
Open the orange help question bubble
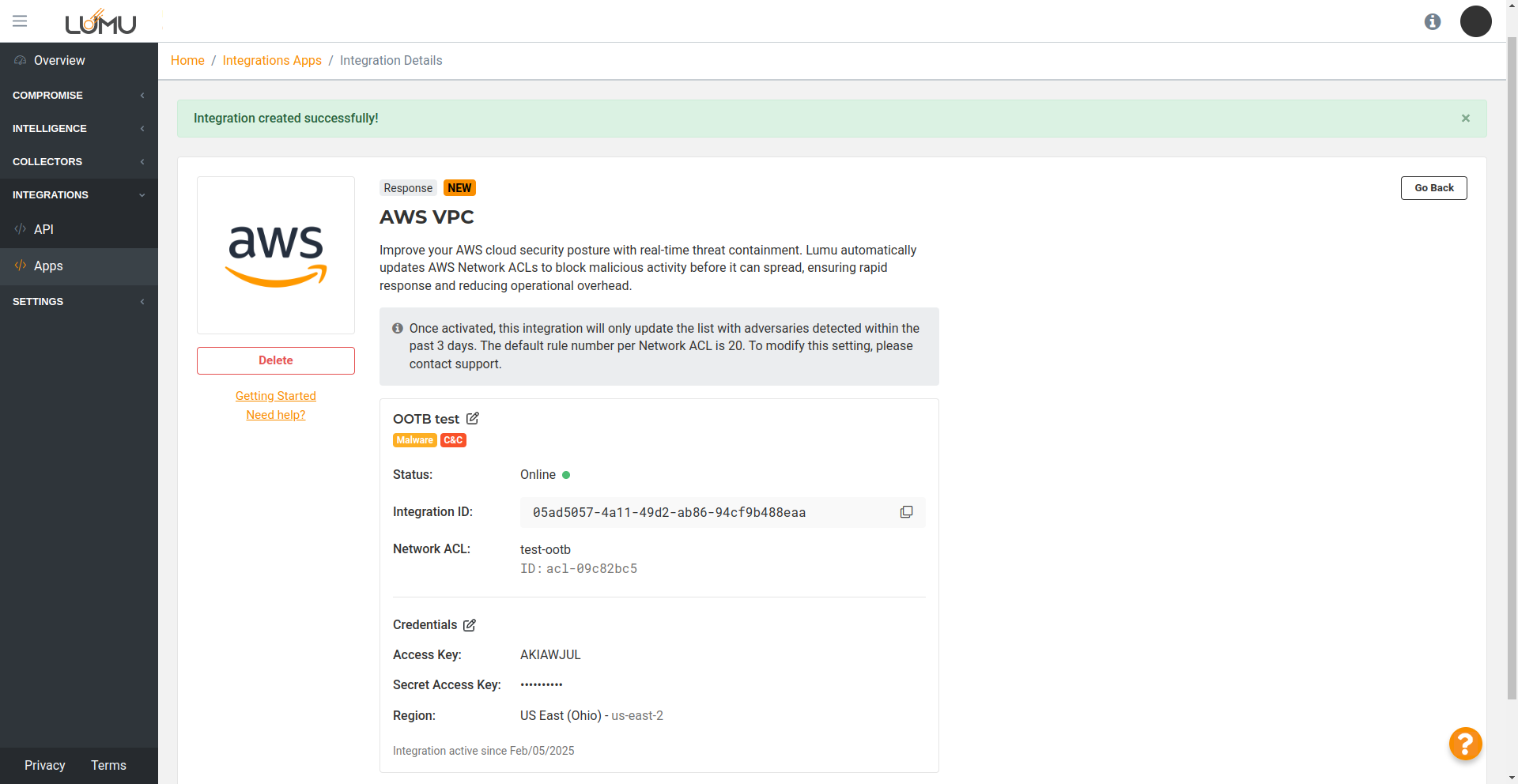1464,744
